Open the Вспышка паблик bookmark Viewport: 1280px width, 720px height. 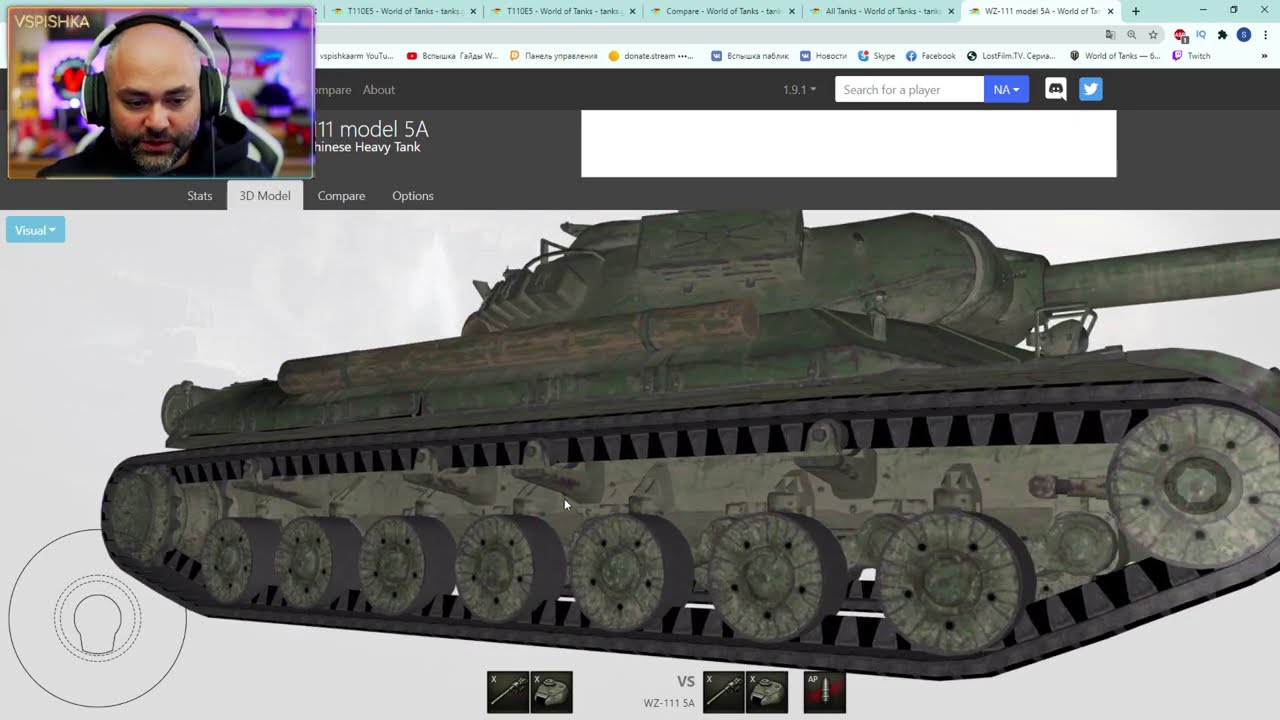click(750, 56)
